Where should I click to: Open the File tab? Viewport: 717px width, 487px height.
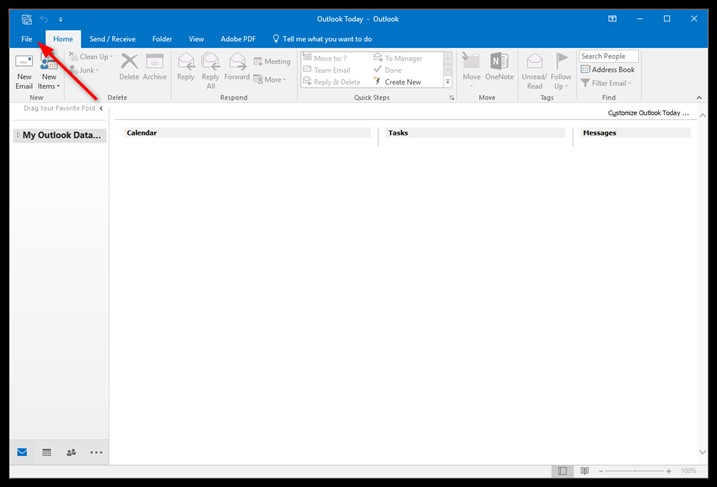(x=27, y=39)
